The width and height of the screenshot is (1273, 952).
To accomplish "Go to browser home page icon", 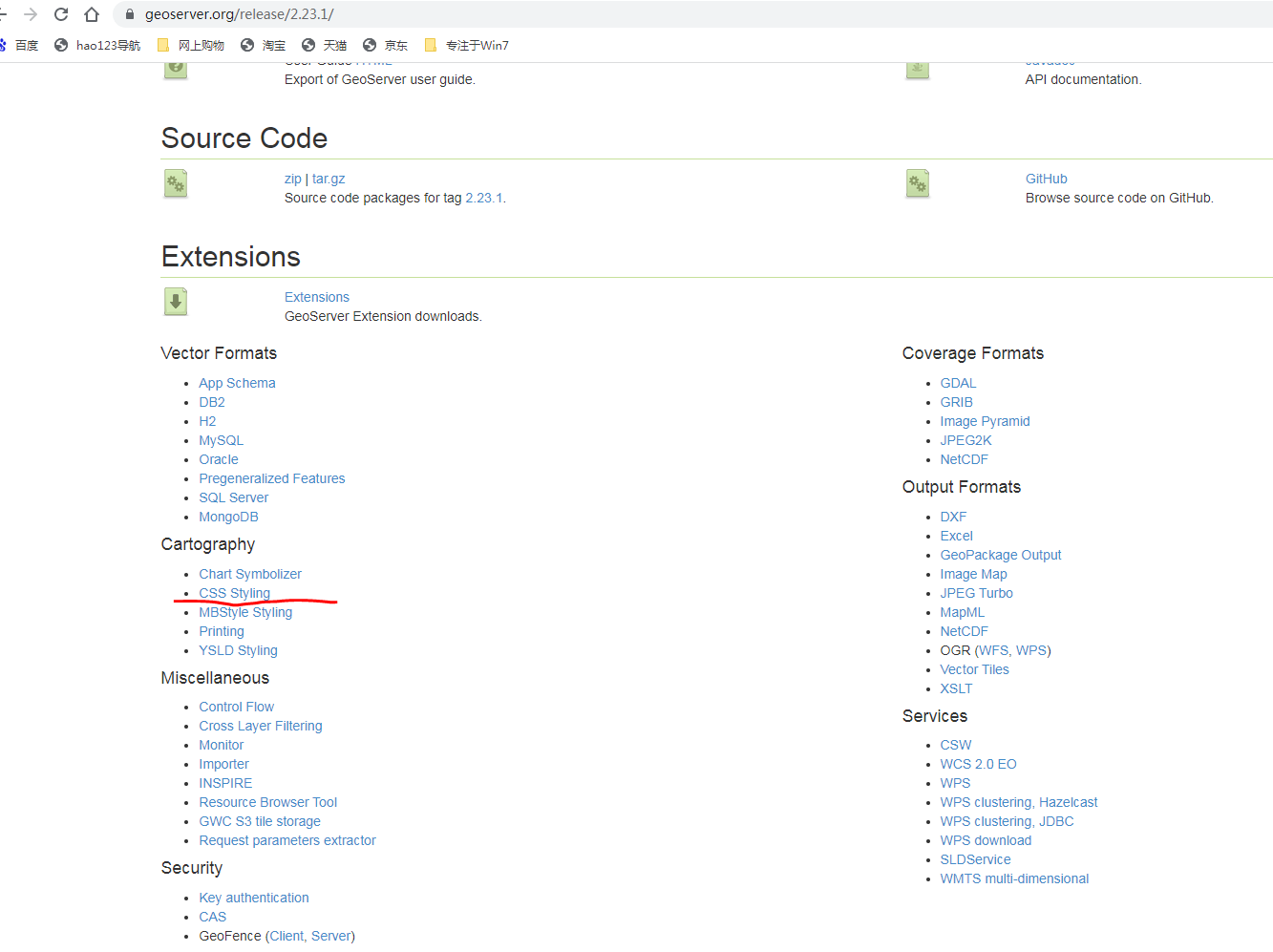I will tap(92, 14).
